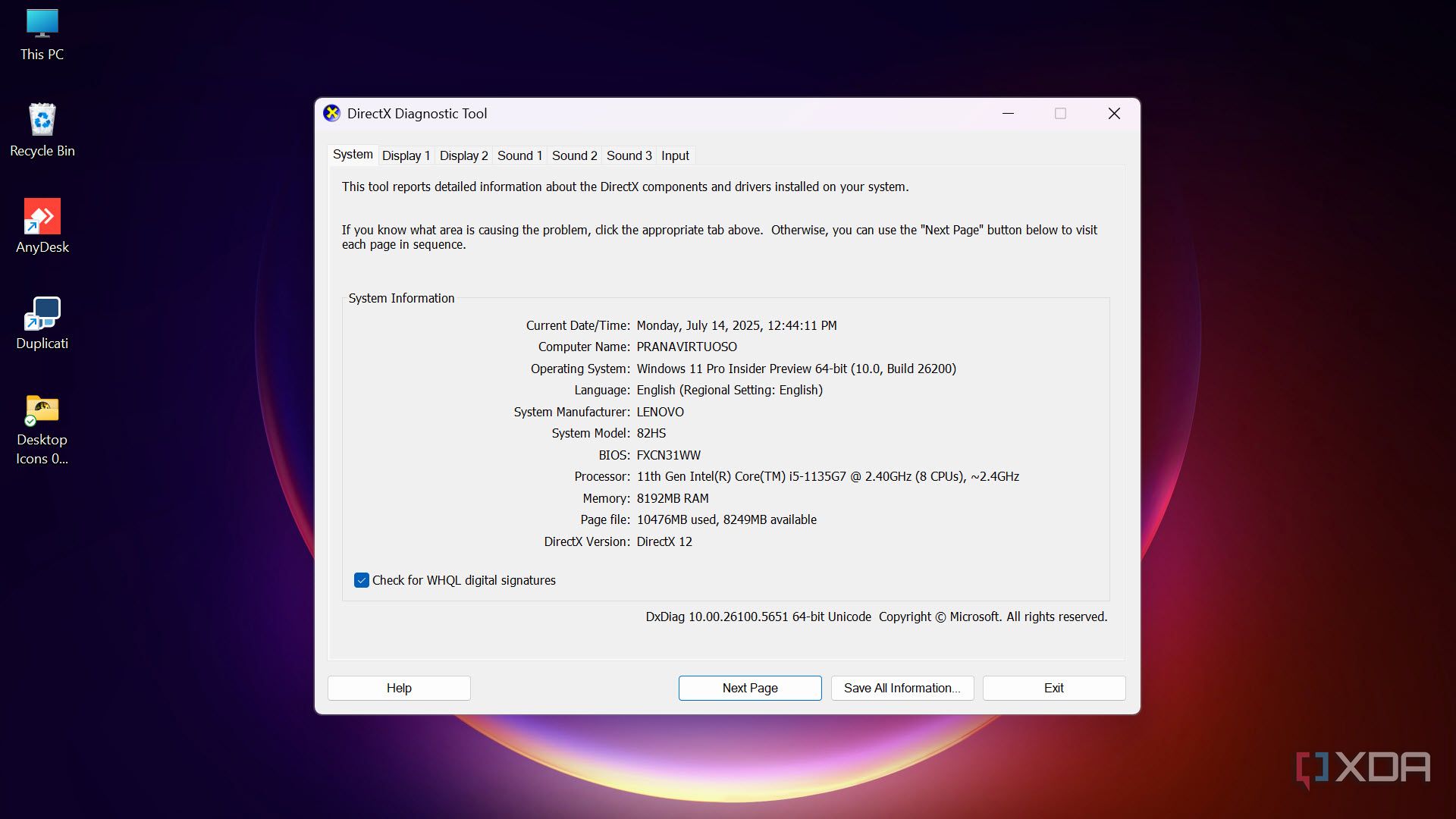
Task: Click the manufacturer value LENOVO
Action: [x=660, y=412]
